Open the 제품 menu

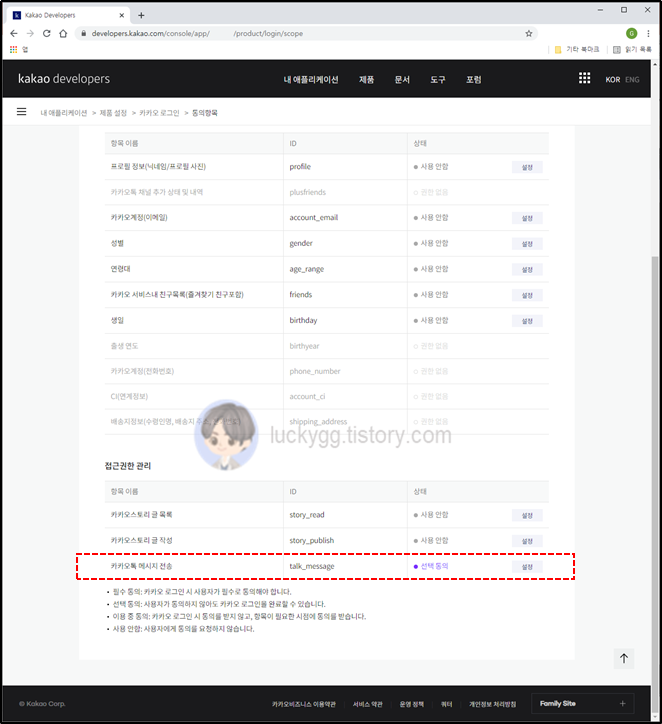pyautogui.click(x=367, y=79)
